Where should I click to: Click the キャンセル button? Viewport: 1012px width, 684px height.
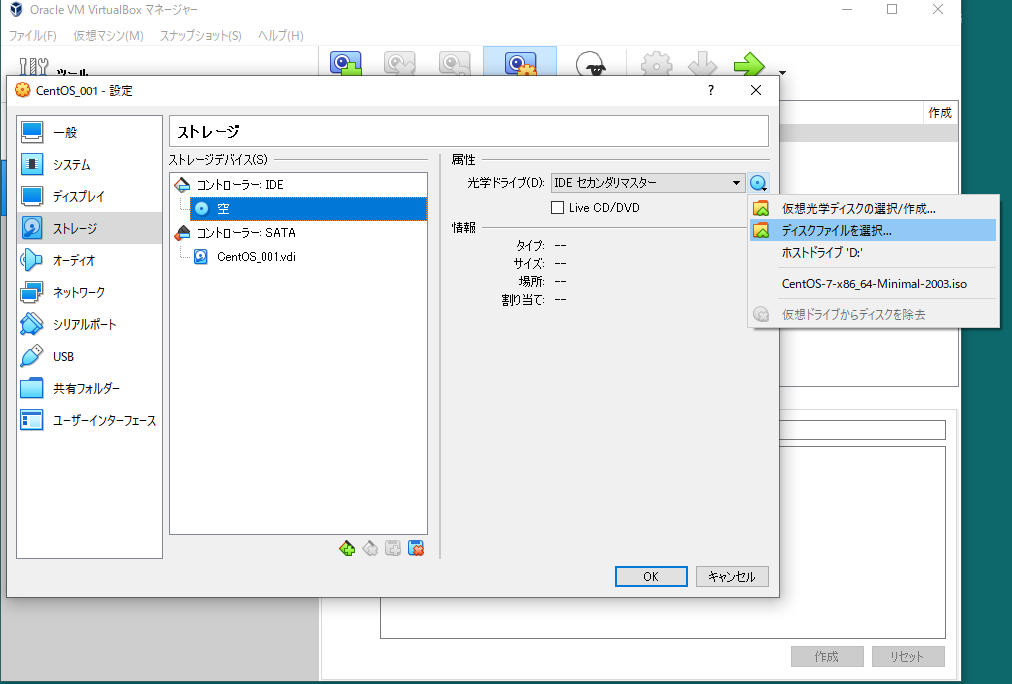732,576
